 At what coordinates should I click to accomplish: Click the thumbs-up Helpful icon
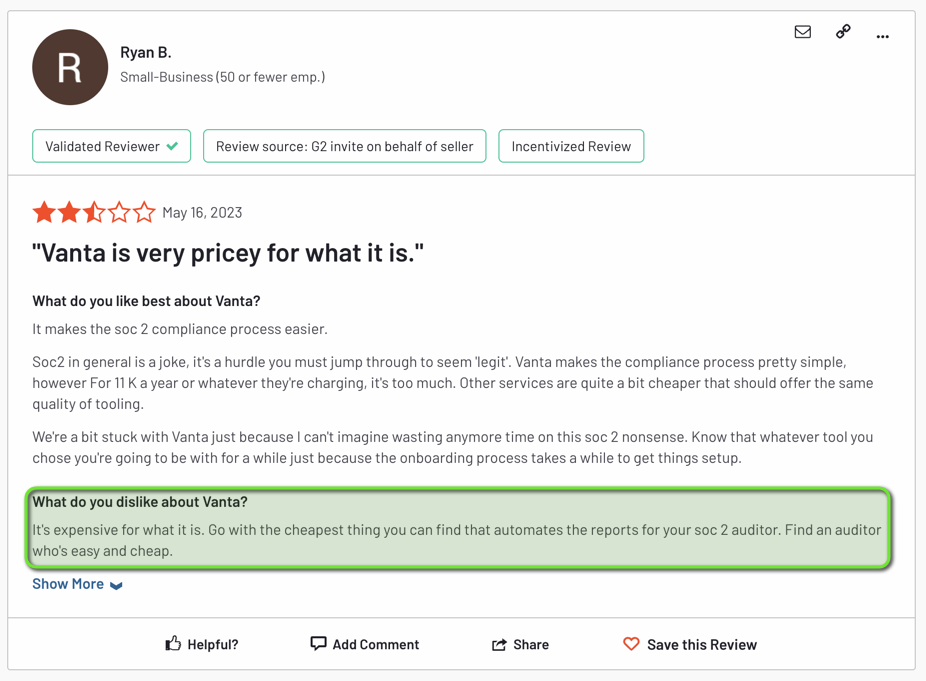[x=173, y=643]
